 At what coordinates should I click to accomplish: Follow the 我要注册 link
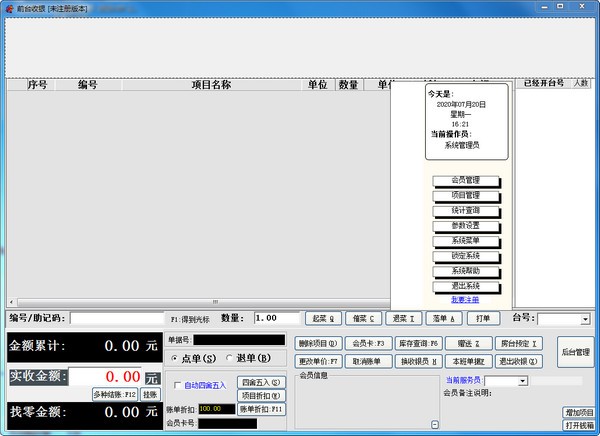(x=465, y=300)
